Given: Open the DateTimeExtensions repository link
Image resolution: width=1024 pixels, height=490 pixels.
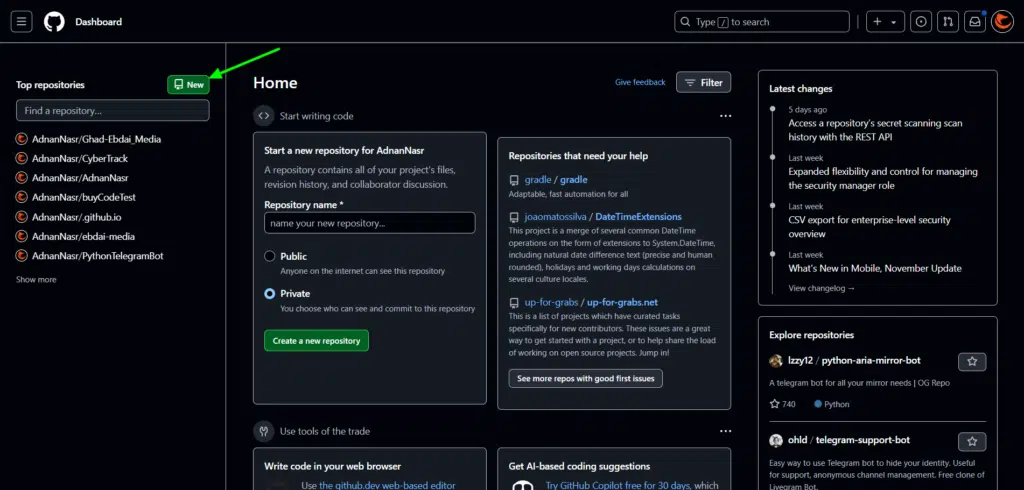Looking at the screenshot, I should [603, 217].
